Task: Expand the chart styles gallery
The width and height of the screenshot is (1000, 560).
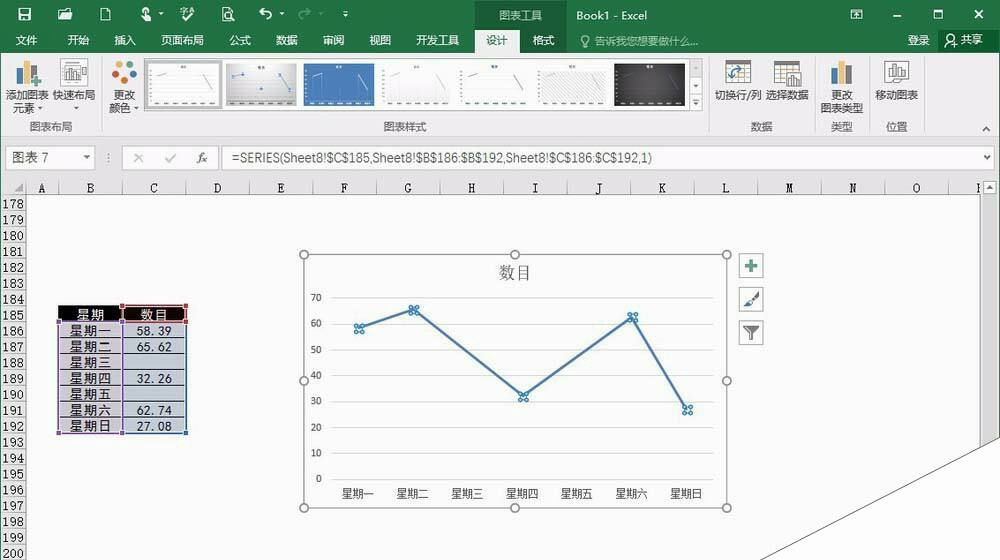Action: tap(696, 103)
